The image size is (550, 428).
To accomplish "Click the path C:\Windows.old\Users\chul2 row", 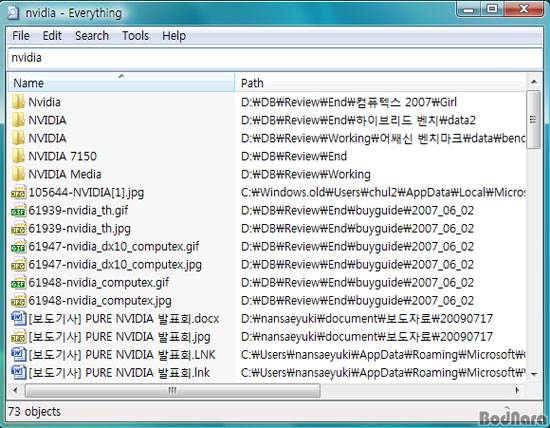I will [x=383, y=192].
